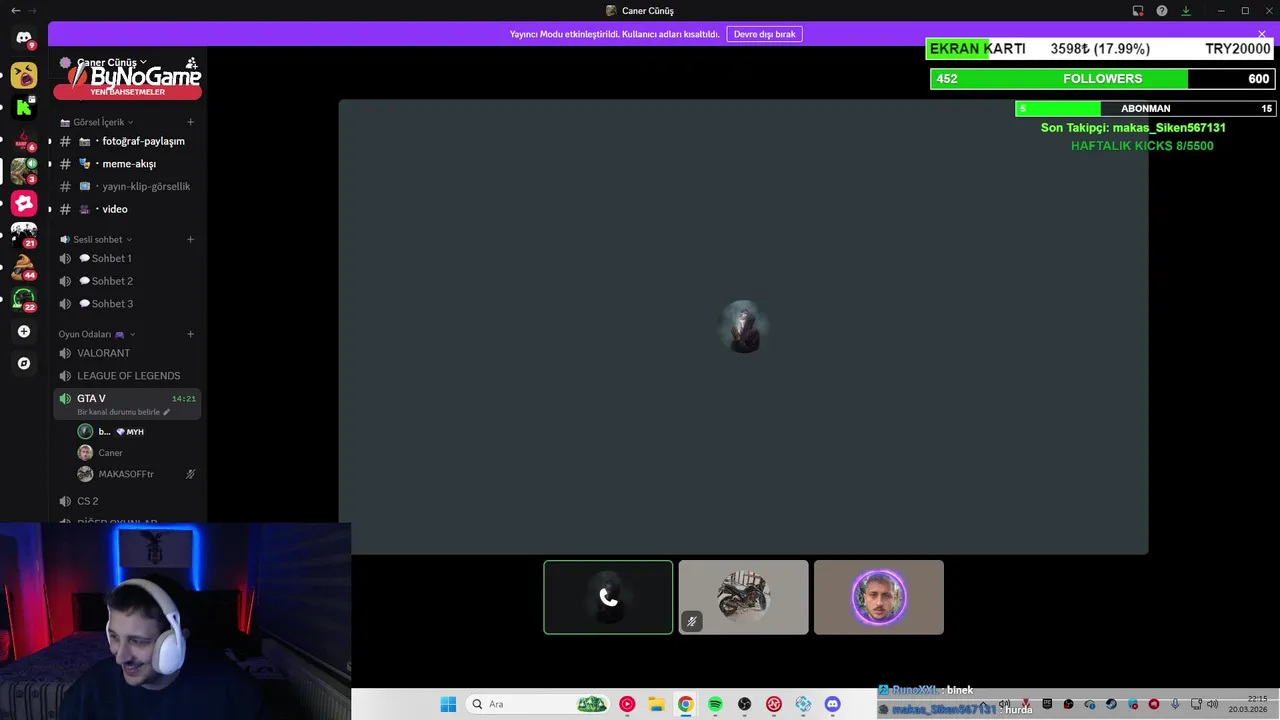Launch Spotify from the taskbar
1280x720 pixels.
(715, 704)
